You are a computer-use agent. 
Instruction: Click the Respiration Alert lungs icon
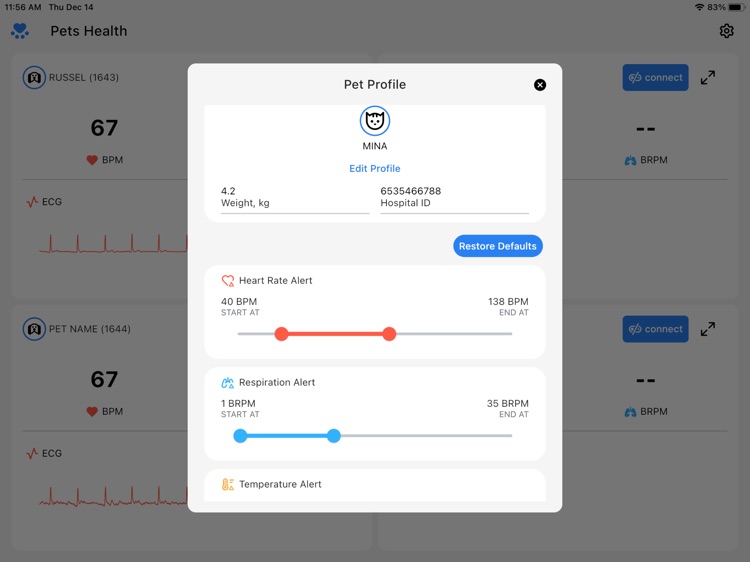pos(228,383)
